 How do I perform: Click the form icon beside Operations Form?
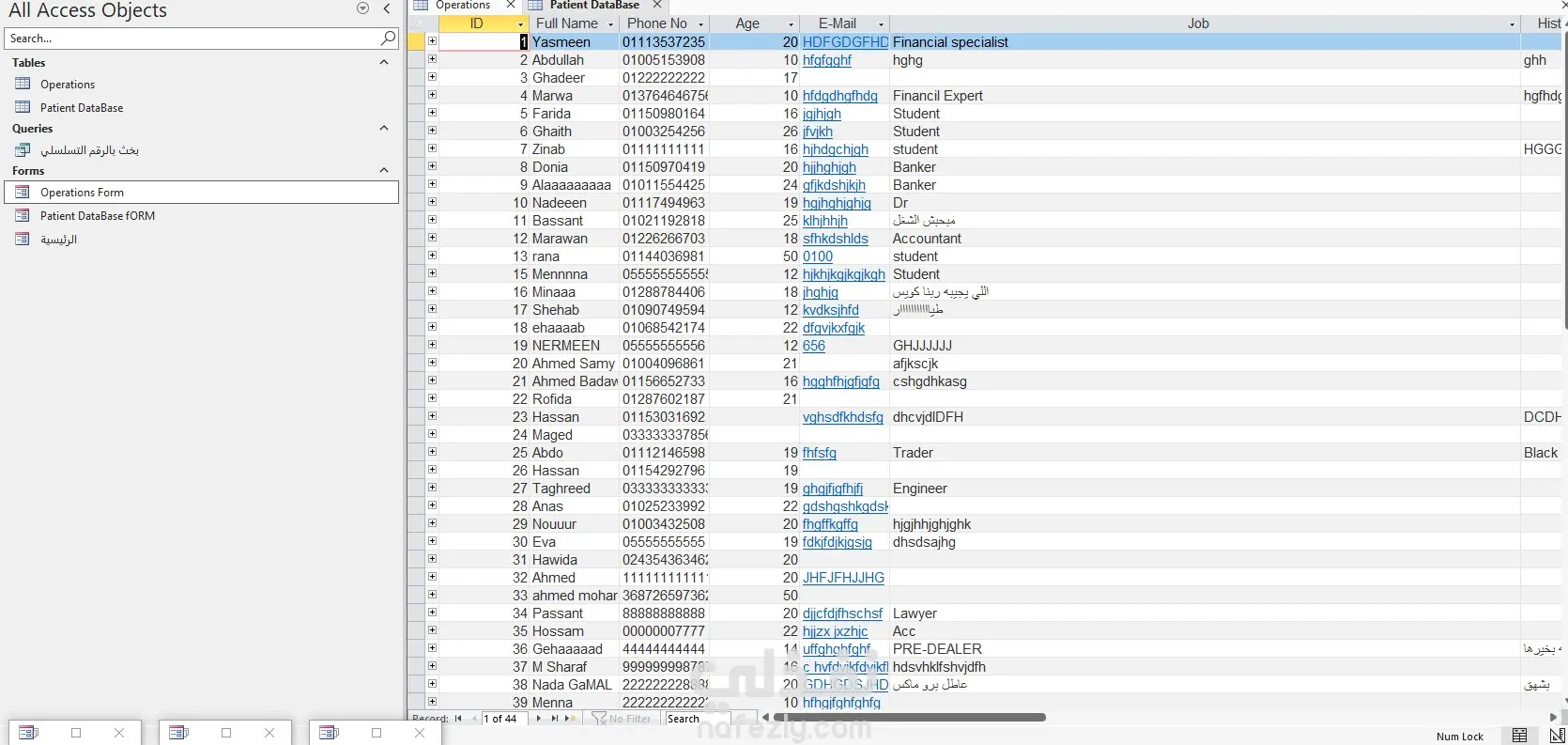[23, 192]
